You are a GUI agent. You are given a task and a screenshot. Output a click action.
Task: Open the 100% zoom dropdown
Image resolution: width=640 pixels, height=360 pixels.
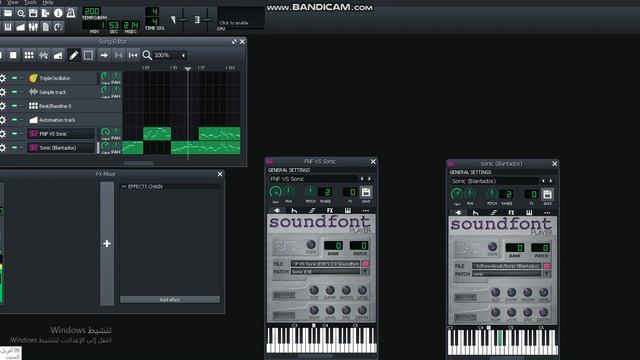pyautogui.click(x=170, y=55)
